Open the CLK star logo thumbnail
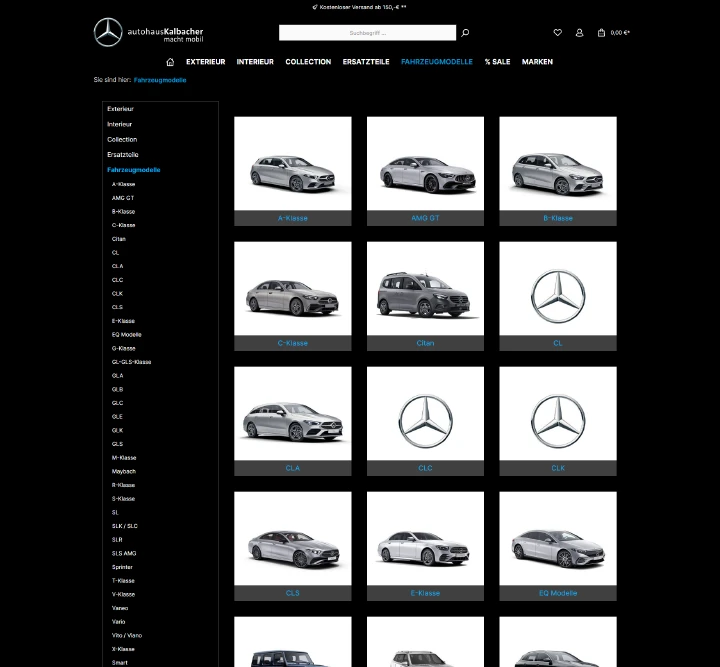The height and width of the screenshot is (667, 720). pos(558,413)
